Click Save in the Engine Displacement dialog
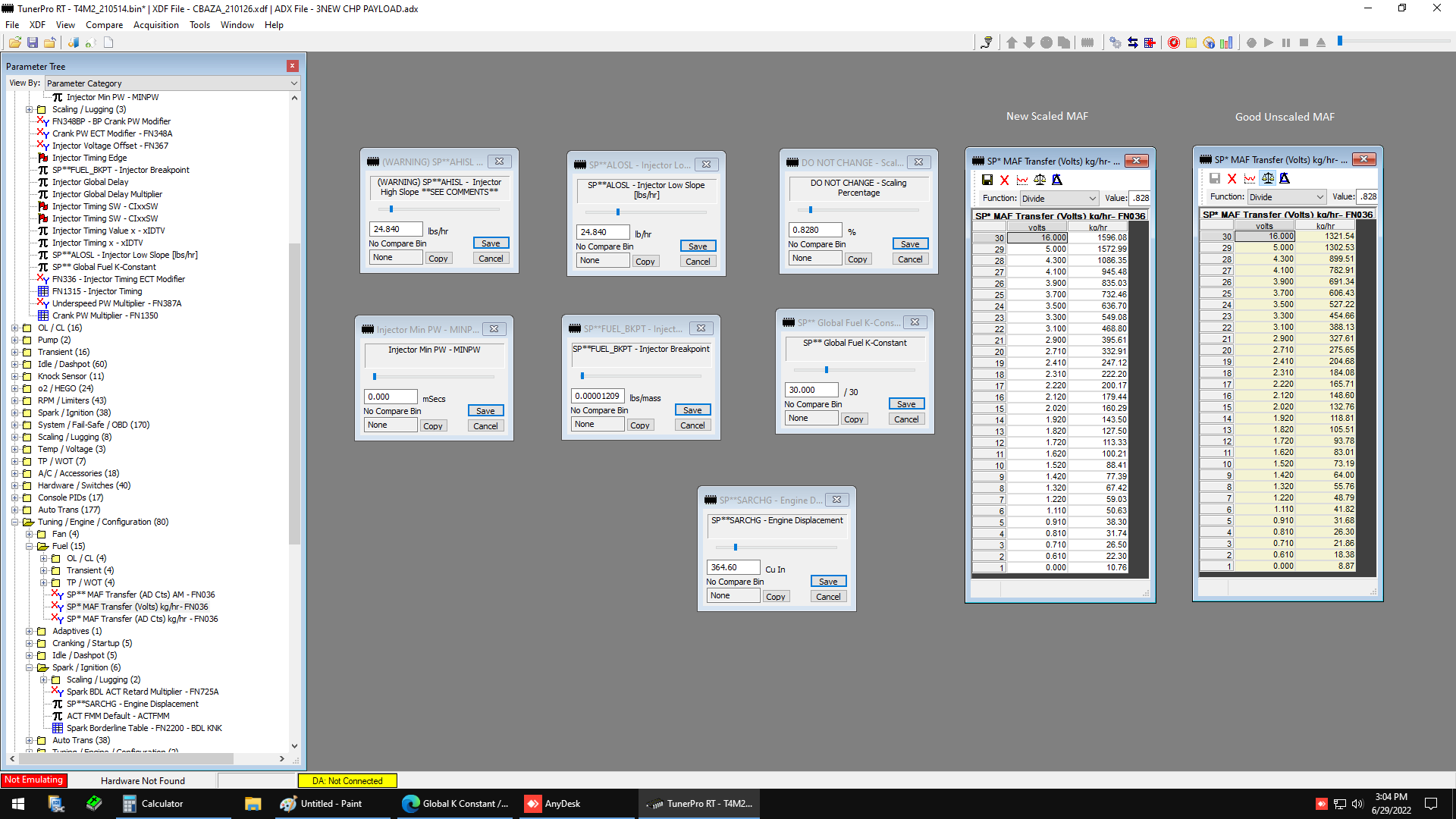Viewport: 1456px width, 819px height. (x=828, y=582)
